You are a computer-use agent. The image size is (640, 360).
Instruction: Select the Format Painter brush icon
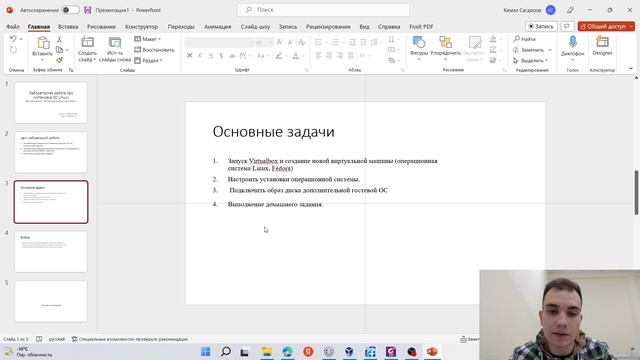[x=59, y=60]
